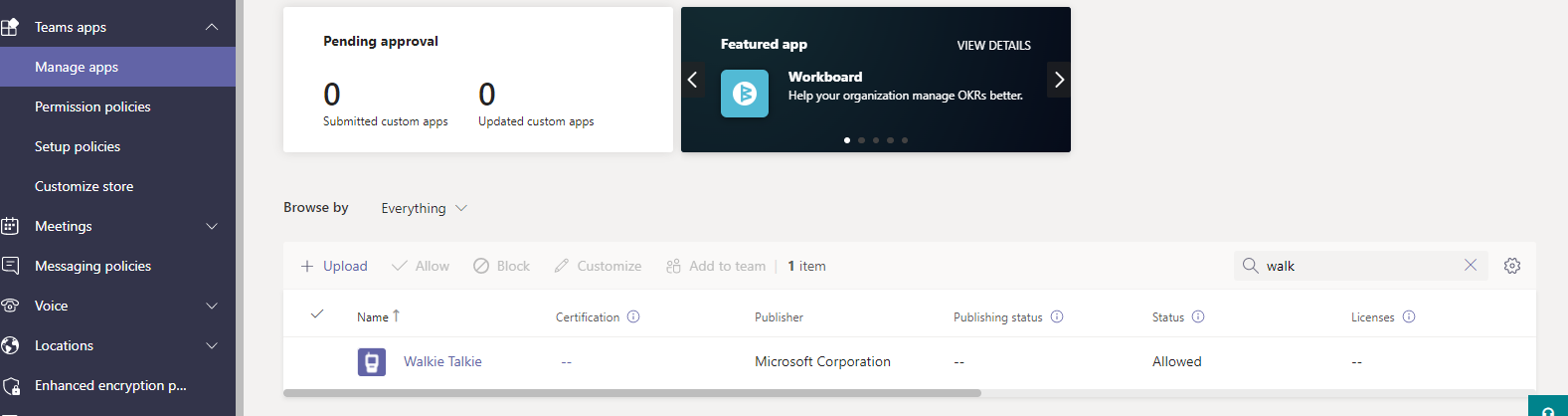Open the Walkie Talkie app link
The image size is (1568, 416).
(x=442, y=361)
